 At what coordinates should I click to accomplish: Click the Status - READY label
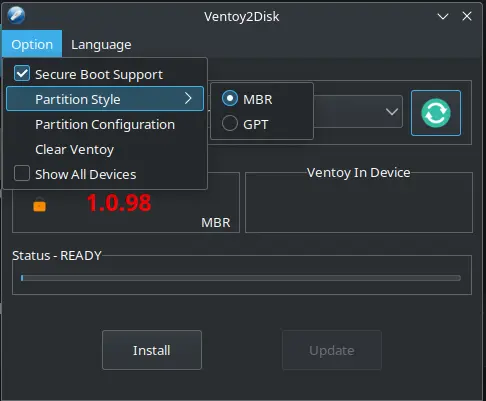pos(57,256)
